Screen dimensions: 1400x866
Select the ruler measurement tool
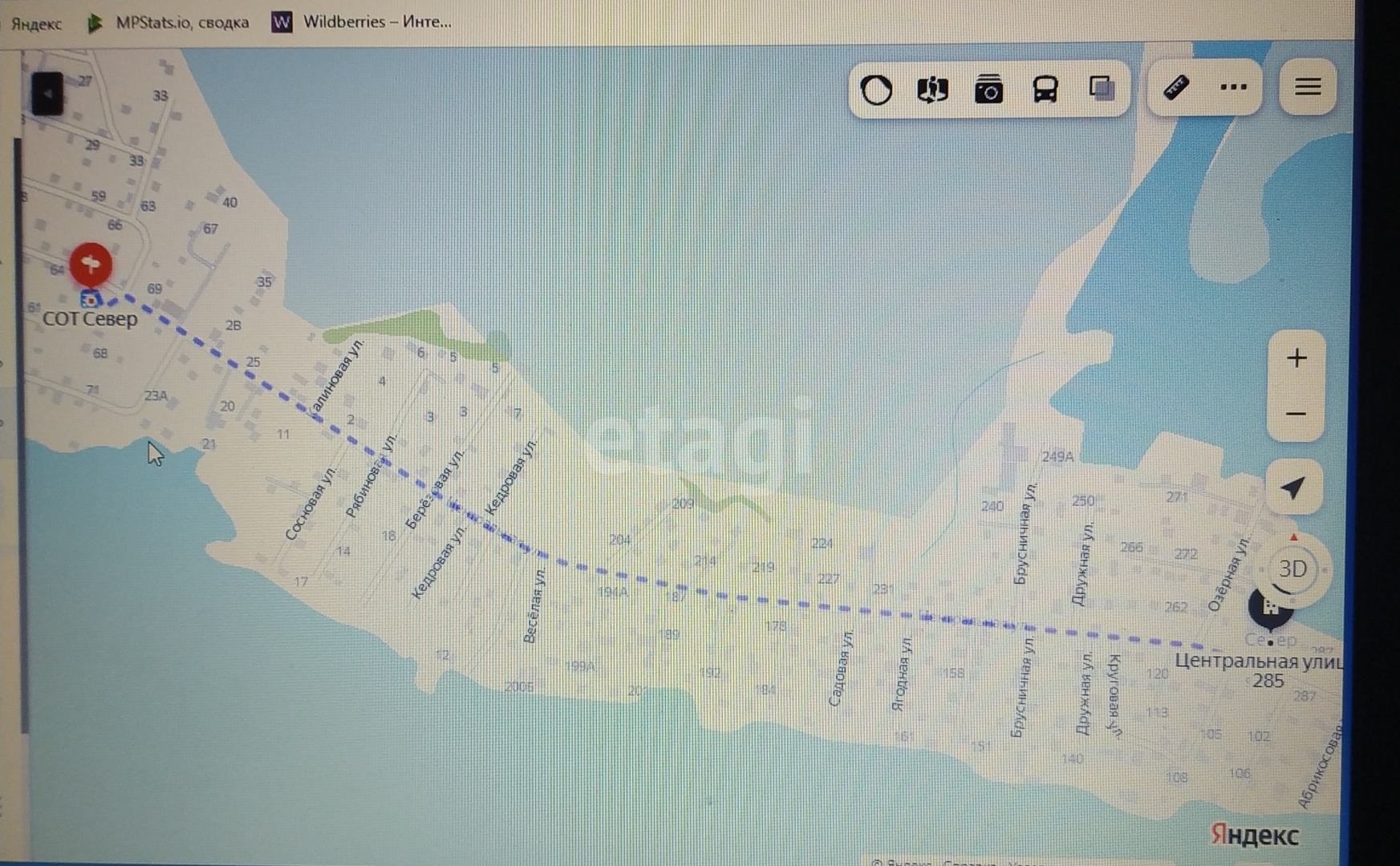1176,87
